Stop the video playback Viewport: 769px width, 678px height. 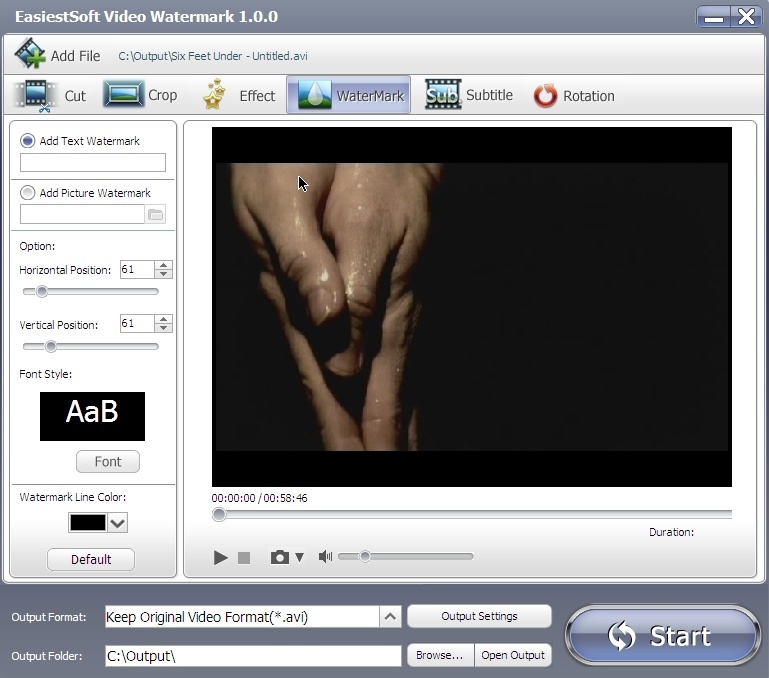(x=244, y=558)
